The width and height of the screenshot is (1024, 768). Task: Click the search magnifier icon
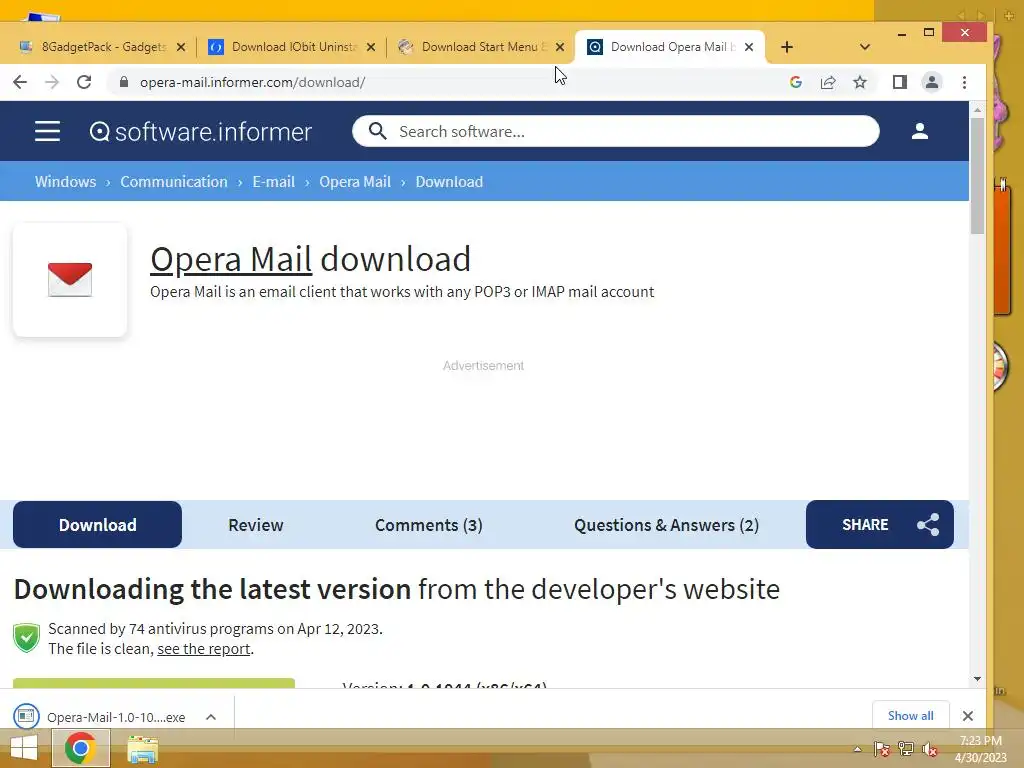pos(377,131)
